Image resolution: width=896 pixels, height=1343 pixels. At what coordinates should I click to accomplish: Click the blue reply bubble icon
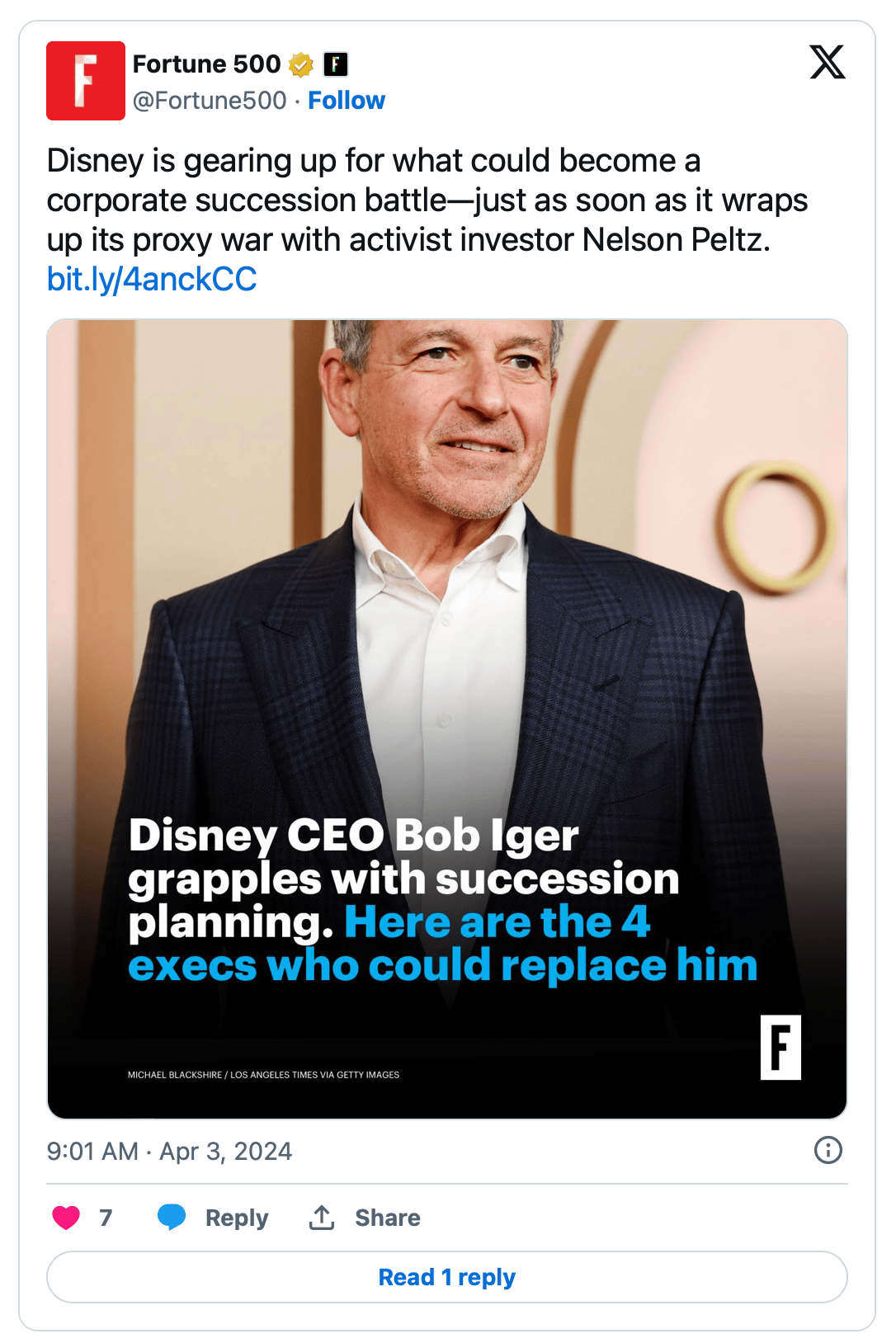coord(172,1218)
